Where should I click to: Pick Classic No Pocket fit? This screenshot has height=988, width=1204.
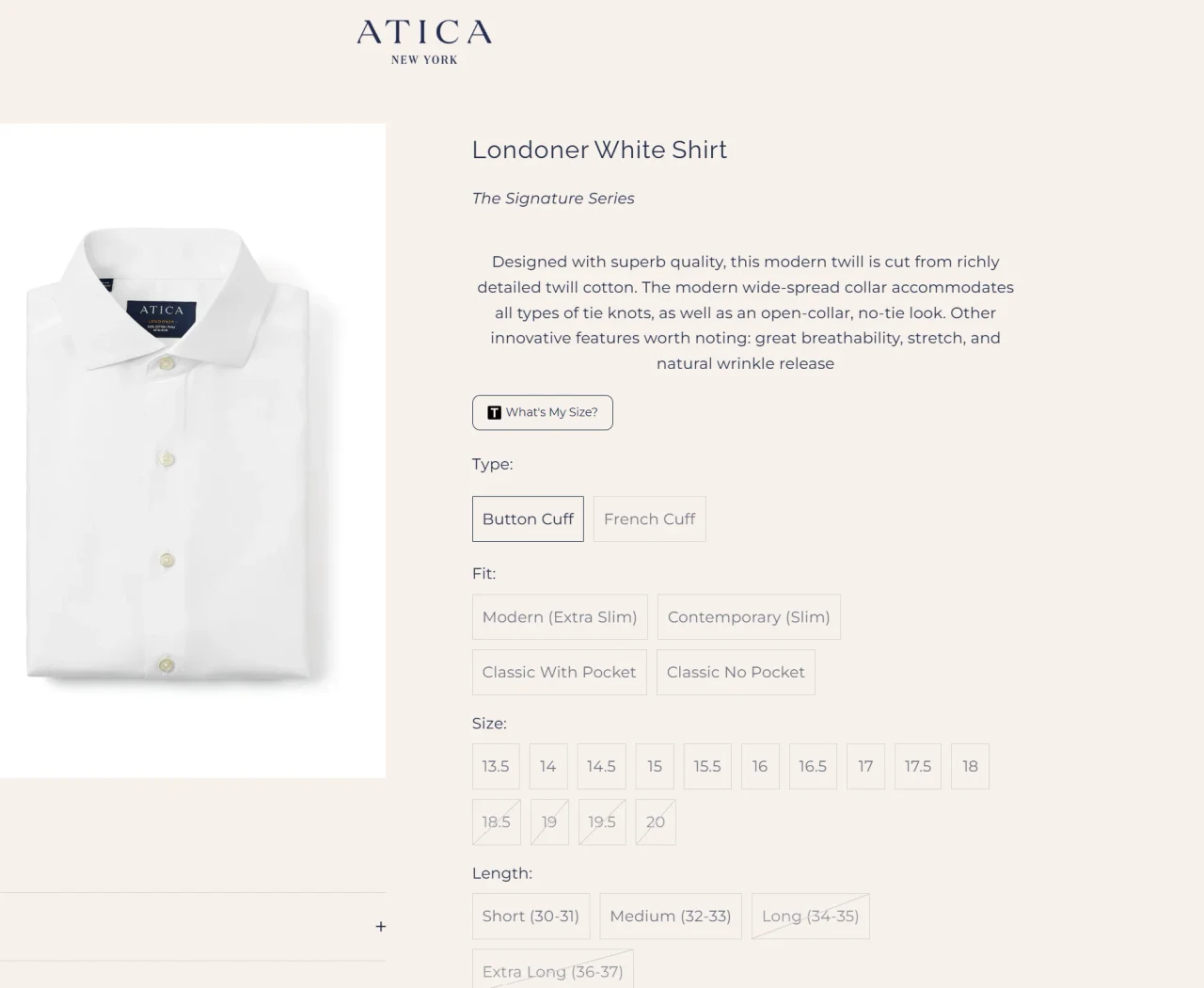tap(736, 672)
